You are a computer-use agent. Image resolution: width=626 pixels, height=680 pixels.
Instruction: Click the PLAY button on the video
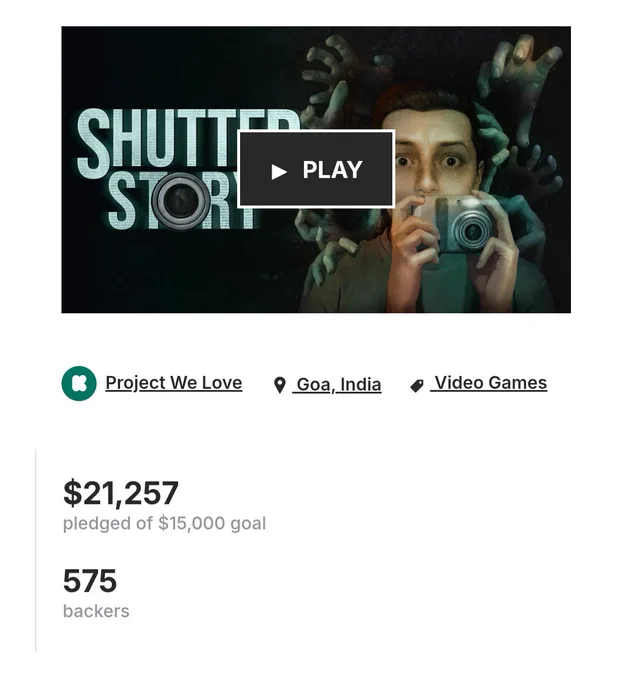point(316,169)
